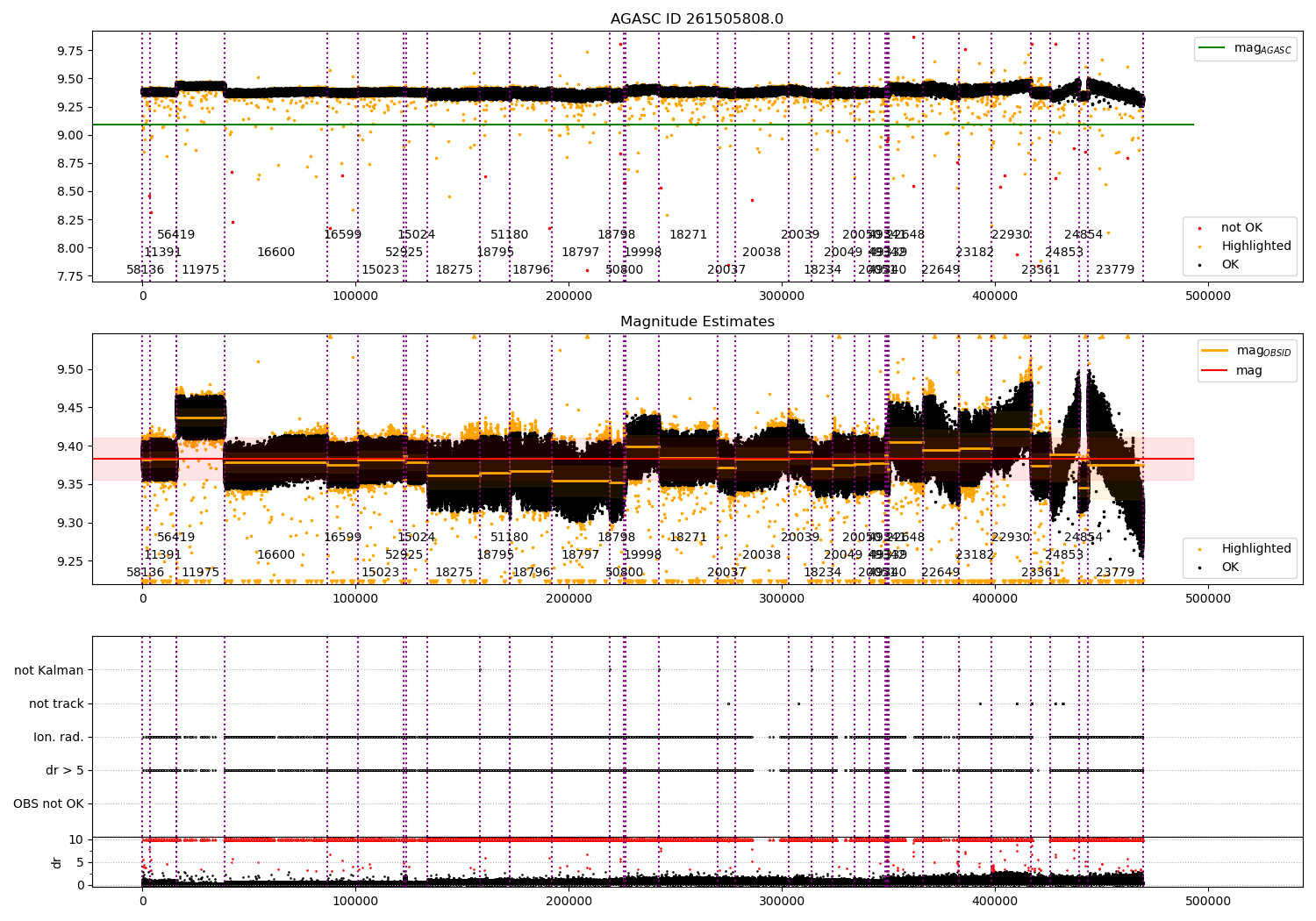The height and width of the screenshot is (921, 1316).
Task: Click obsid label 11975 in the top plot
Action: [x=201, y=269]
